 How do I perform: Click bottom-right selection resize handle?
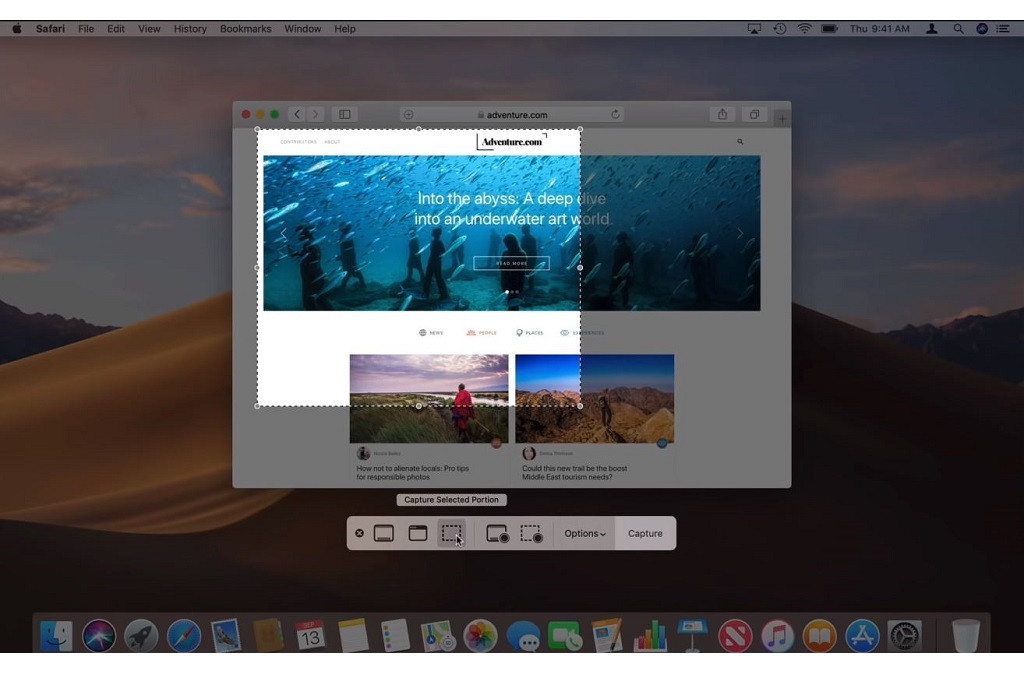(581, 406)
